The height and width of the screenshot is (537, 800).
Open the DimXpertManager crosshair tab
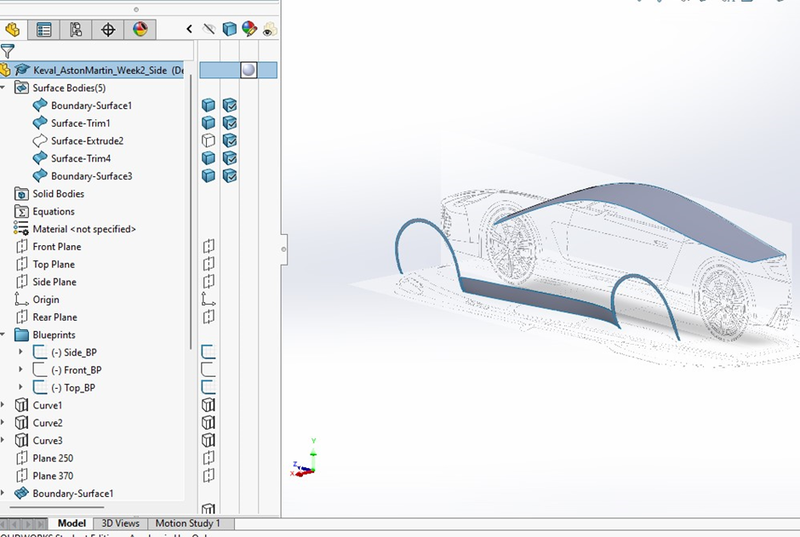[108, 30]
